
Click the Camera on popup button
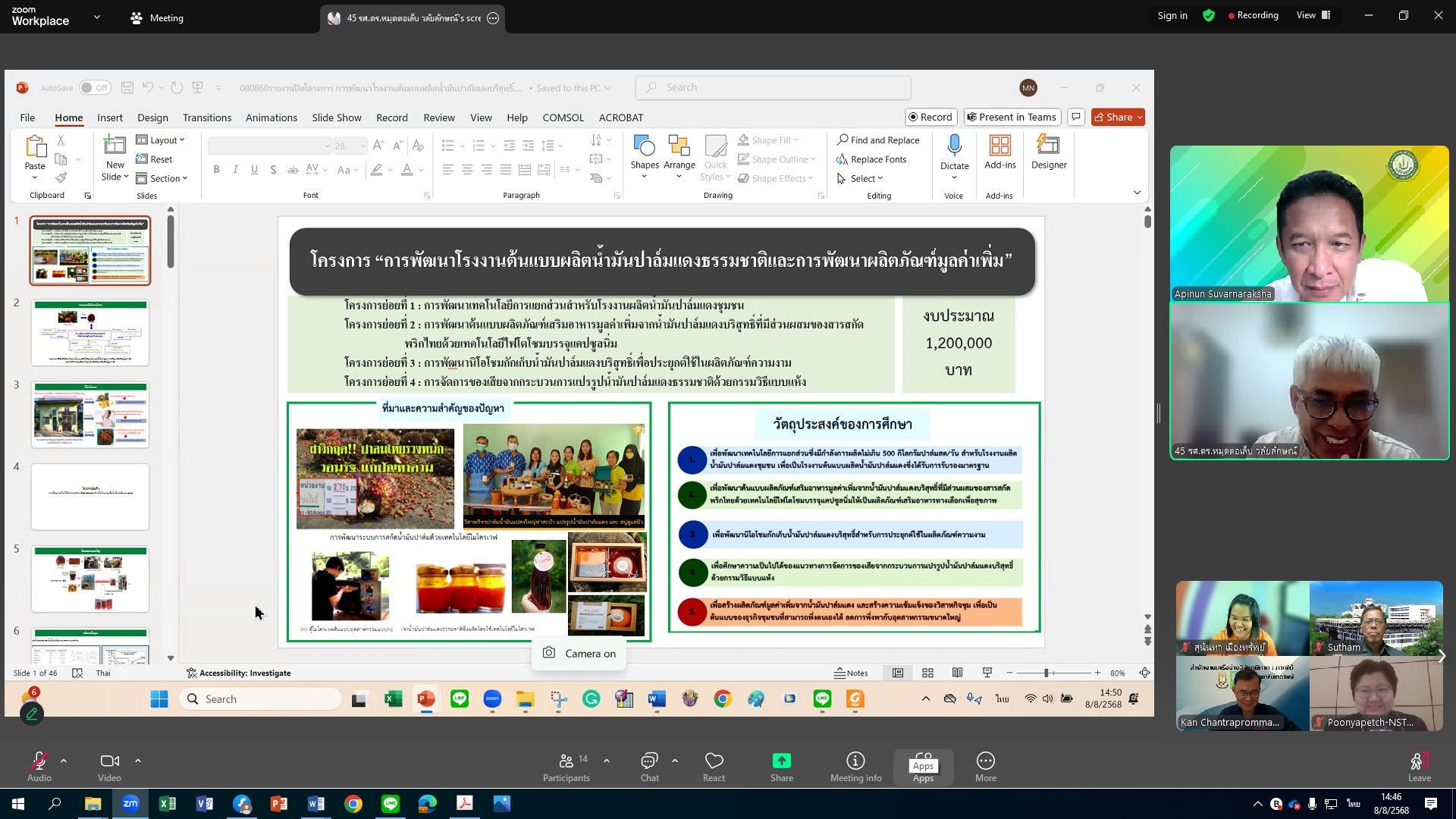[579, 654]
